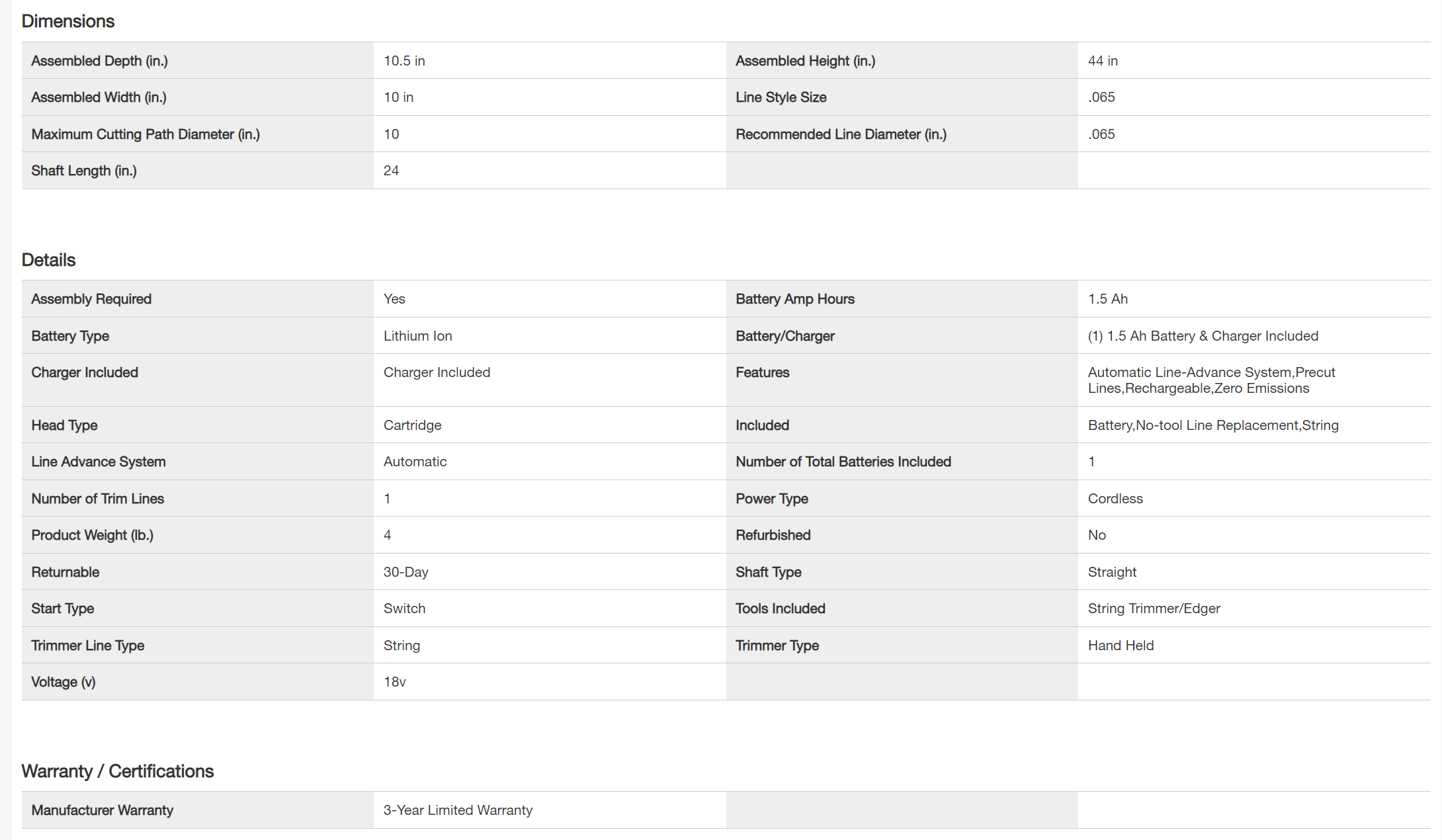The width and height of the screenshot is (1442, 840).
Task: Click the Number of Total Batteries Included label
Action: [843, 462]
